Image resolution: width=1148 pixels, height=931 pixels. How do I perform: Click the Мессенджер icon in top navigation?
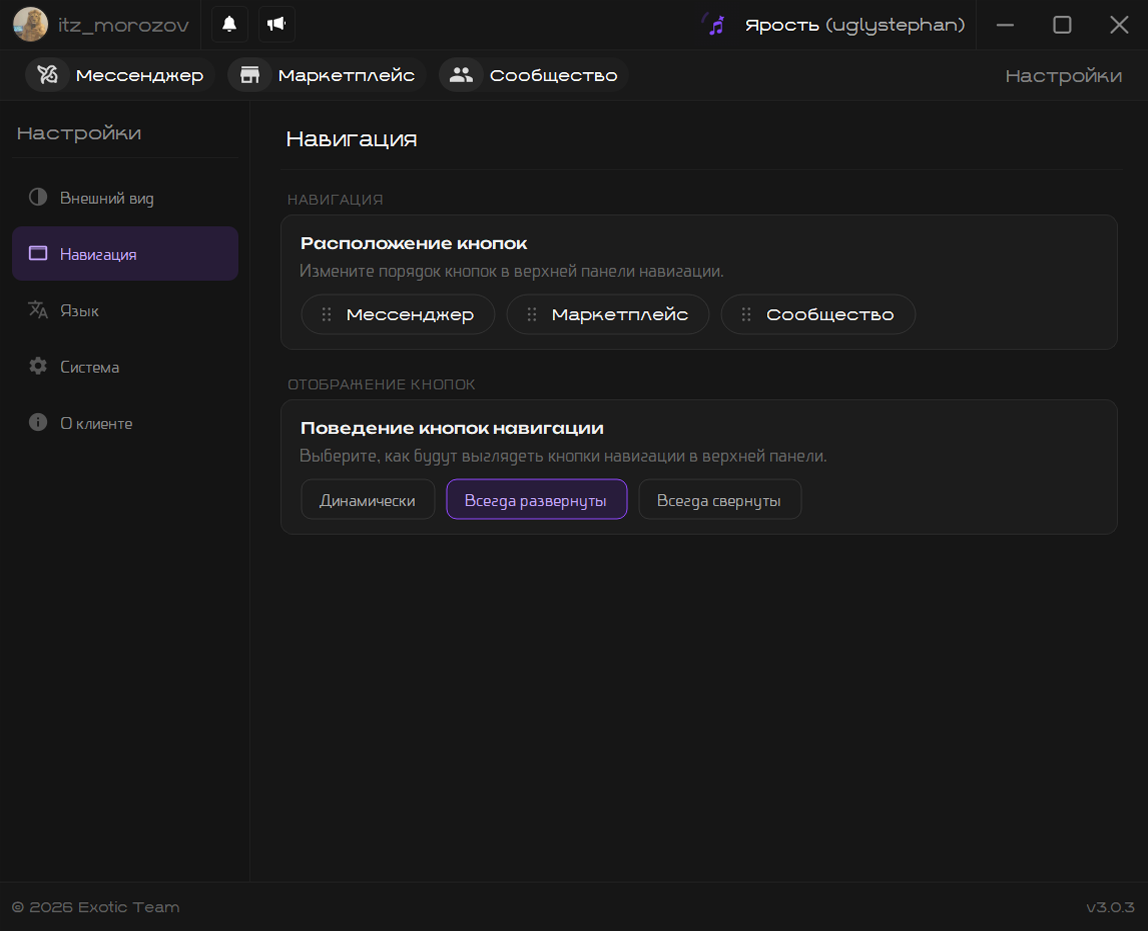(48, 75)
